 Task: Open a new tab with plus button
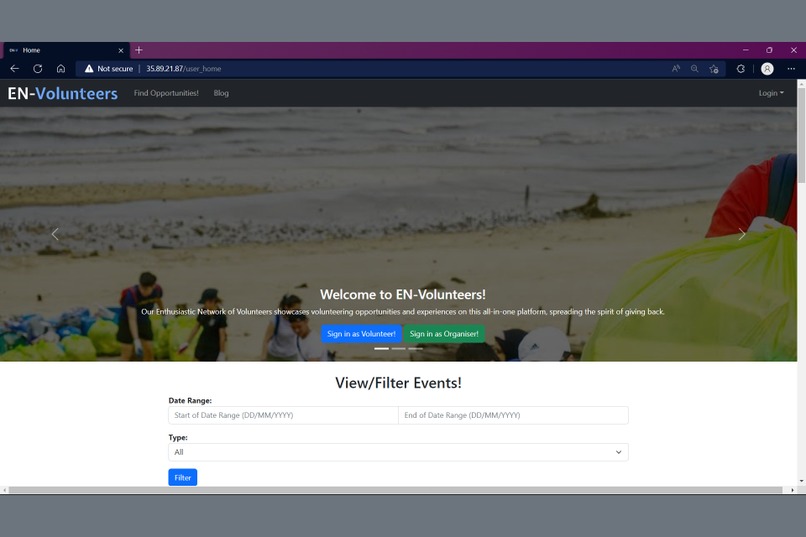pos(139,50)
